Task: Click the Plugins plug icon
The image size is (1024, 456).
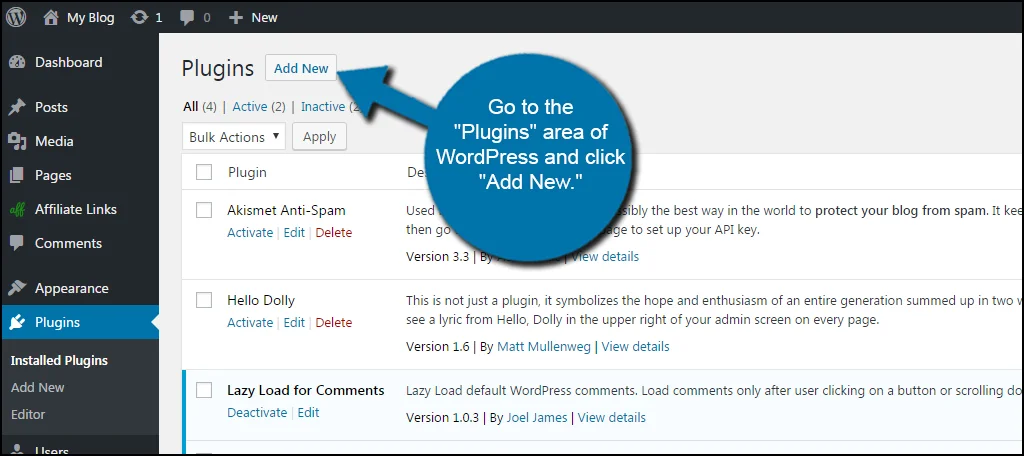Action: 17,322
